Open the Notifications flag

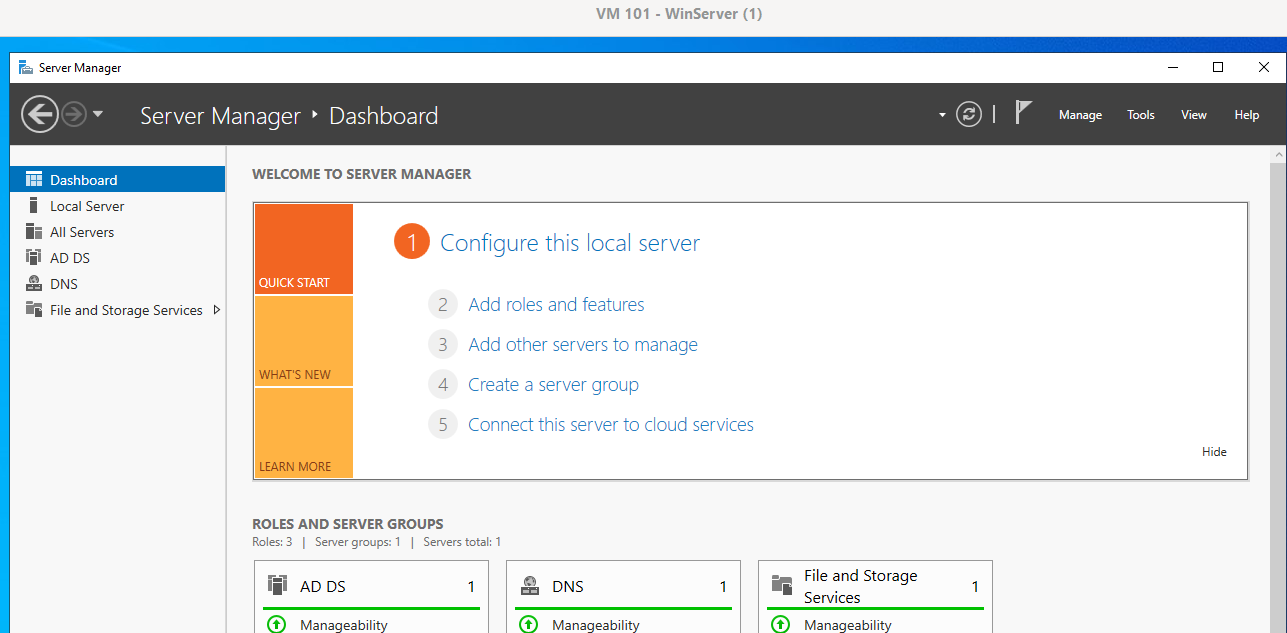(x=1023, y=112)
